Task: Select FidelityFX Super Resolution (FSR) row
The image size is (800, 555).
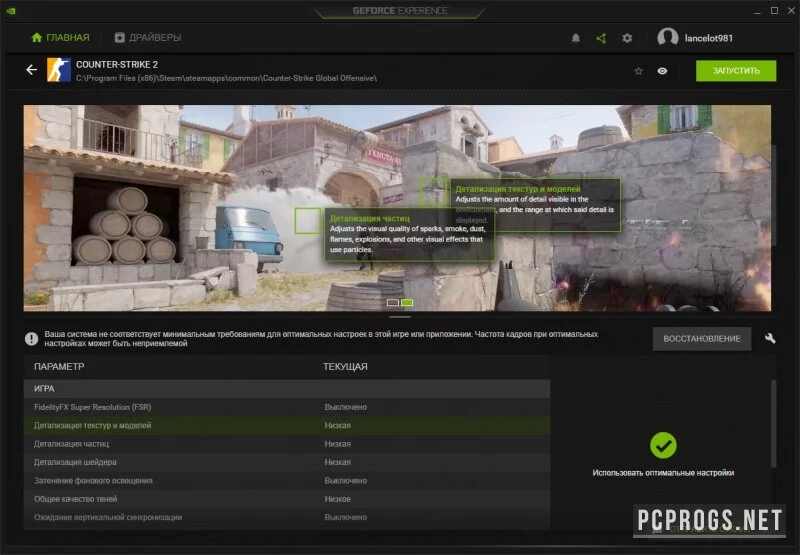Action: (287, 407)
